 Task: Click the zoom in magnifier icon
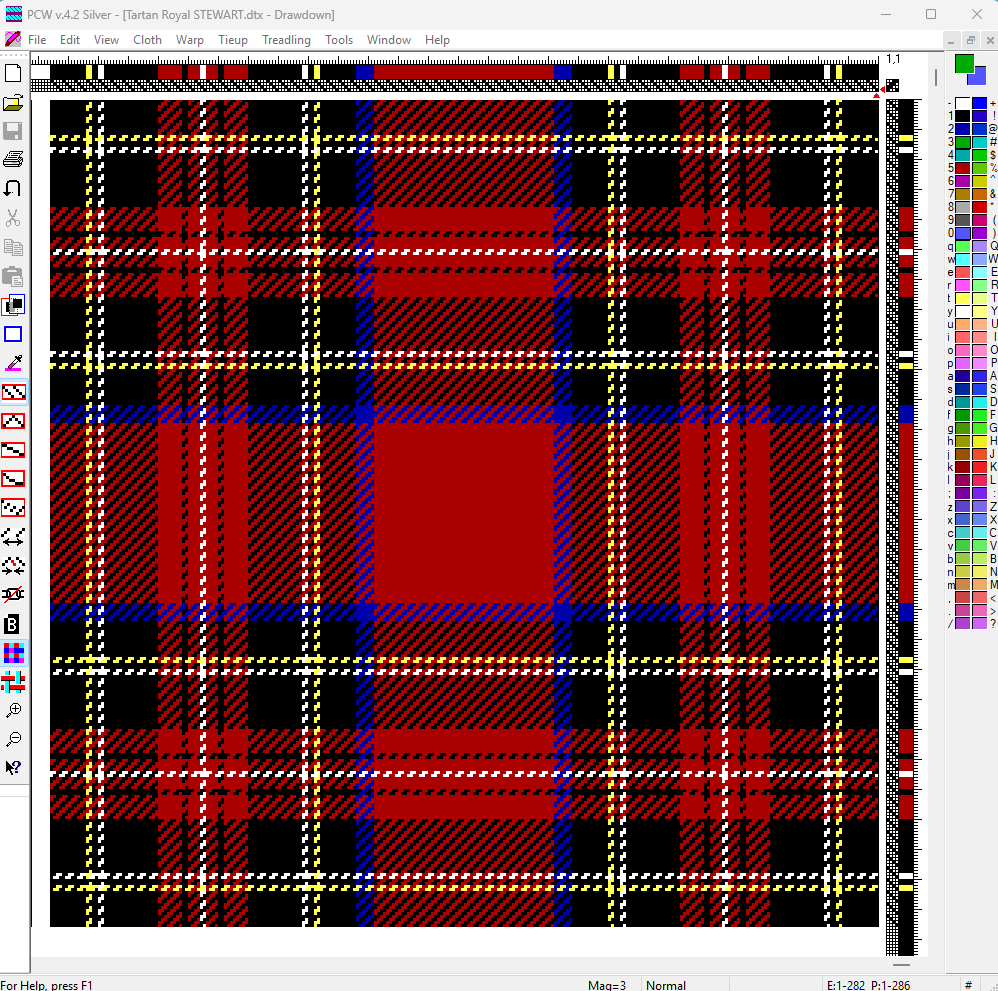click(x=13, y=710)
